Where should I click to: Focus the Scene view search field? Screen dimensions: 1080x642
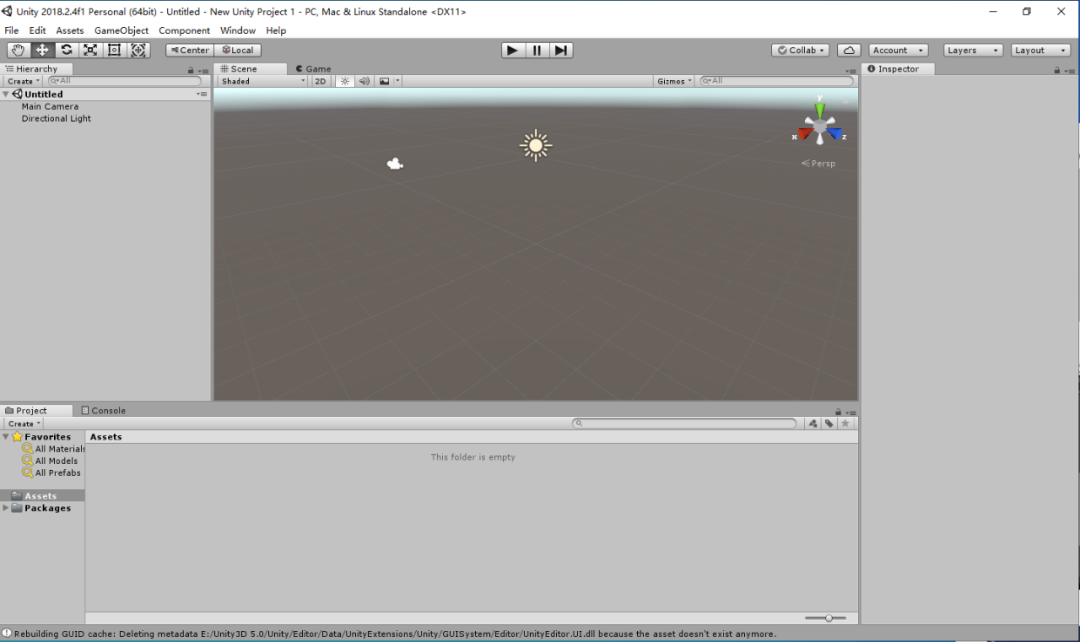[776, 81]
